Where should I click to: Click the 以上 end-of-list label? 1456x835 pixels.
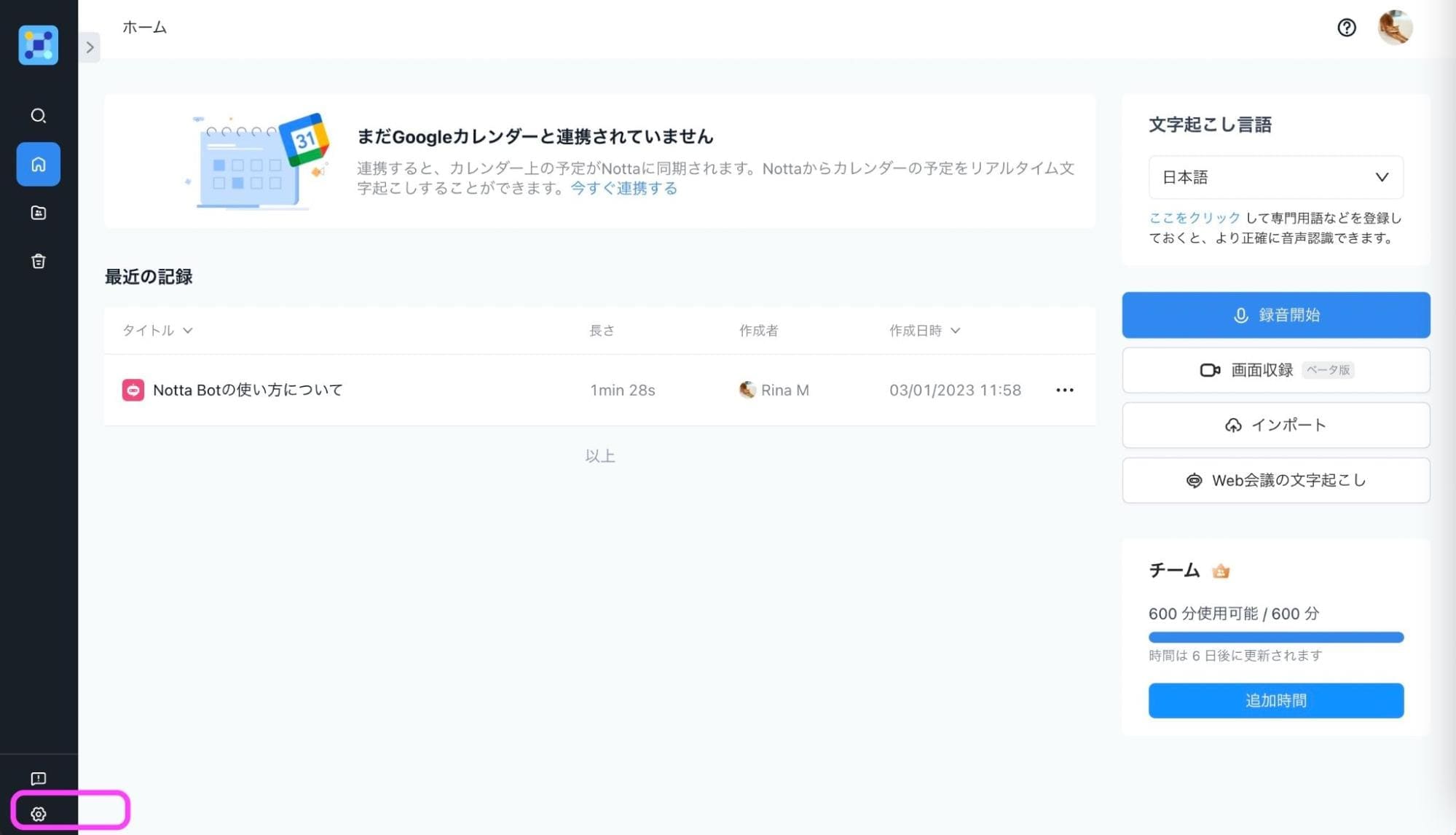599,456
